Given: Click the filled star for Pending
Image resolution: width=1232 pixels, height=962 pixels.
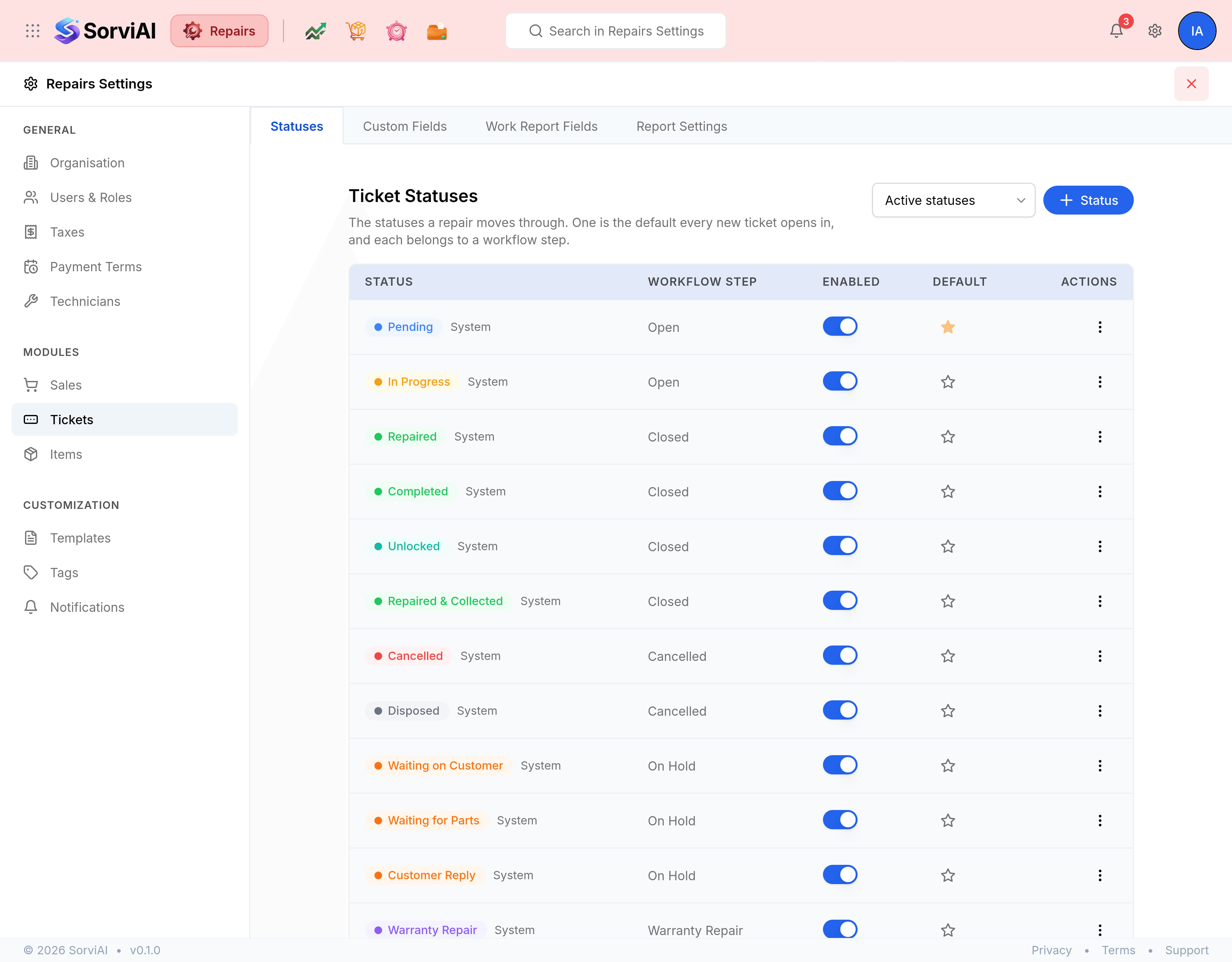Looking at the screenshot, I should pos(948,327).
